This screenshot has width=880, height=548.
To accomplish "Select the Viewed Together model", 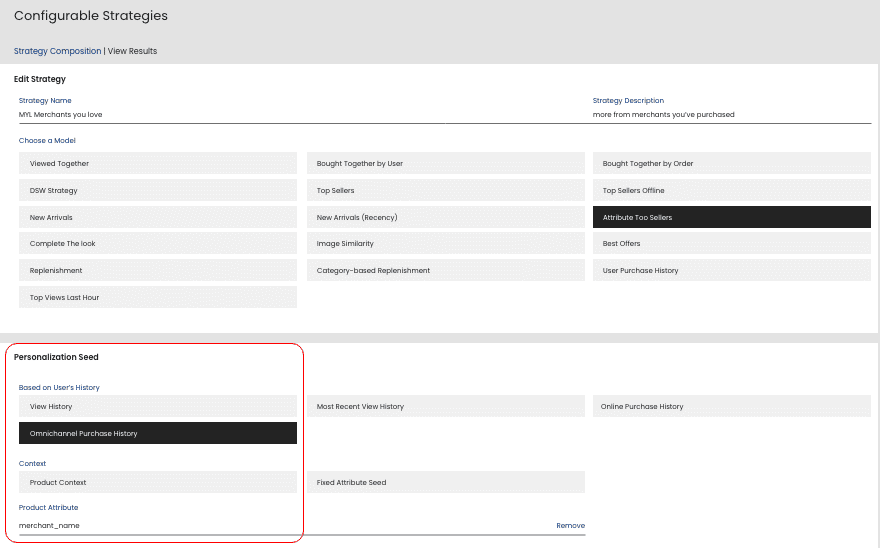I will pos(158,163).
